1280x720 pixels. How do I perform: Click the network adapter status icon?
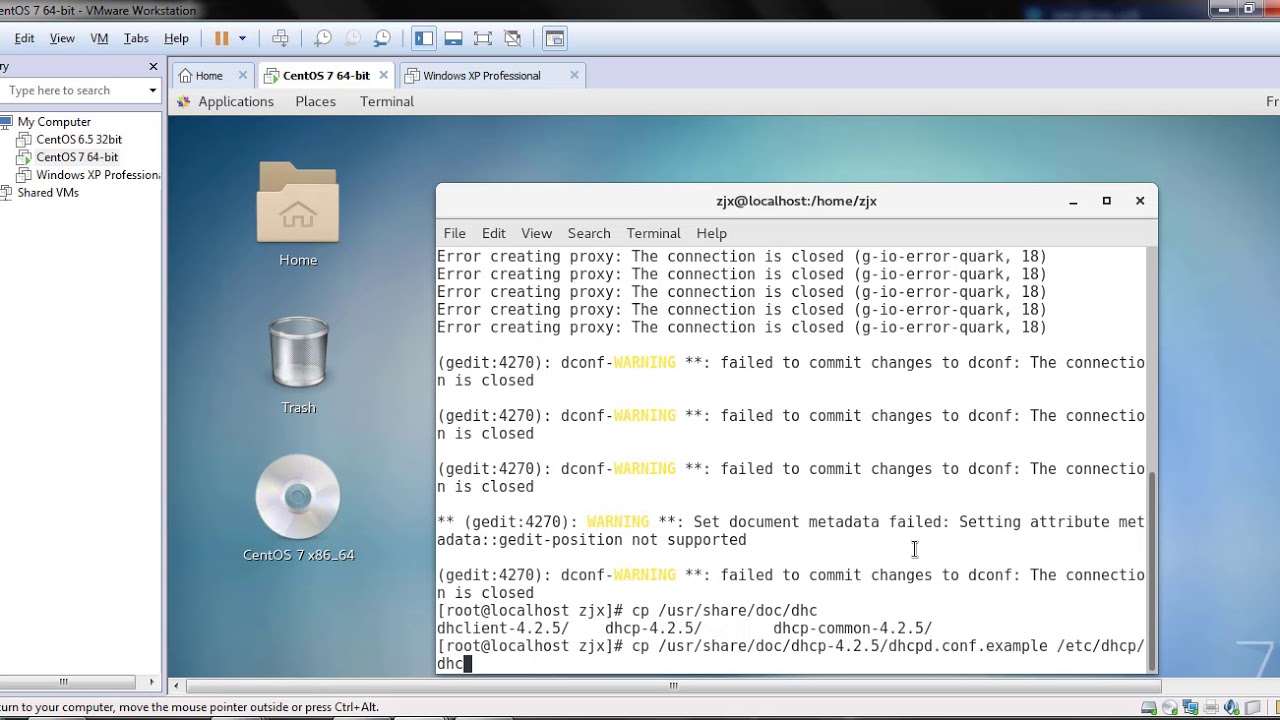click(x=1190, y=708)
